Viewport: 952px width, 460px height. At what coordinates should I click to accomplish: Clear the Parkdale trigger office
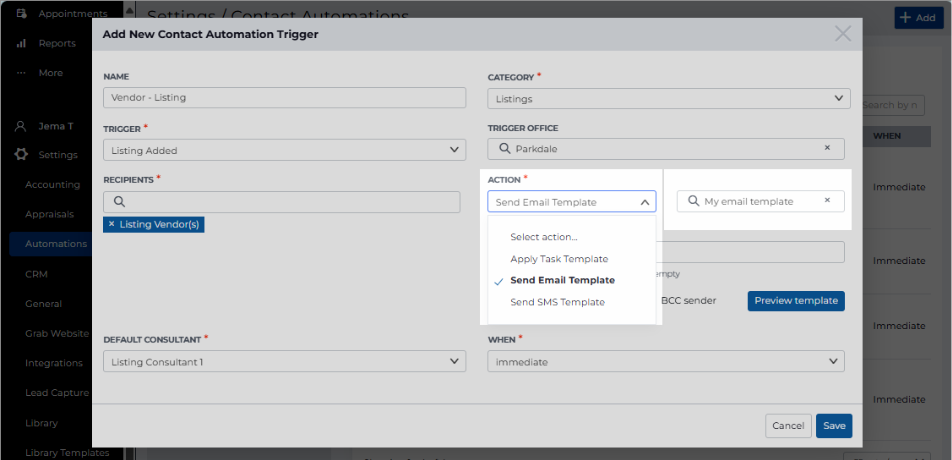click(x=827, y=148)
